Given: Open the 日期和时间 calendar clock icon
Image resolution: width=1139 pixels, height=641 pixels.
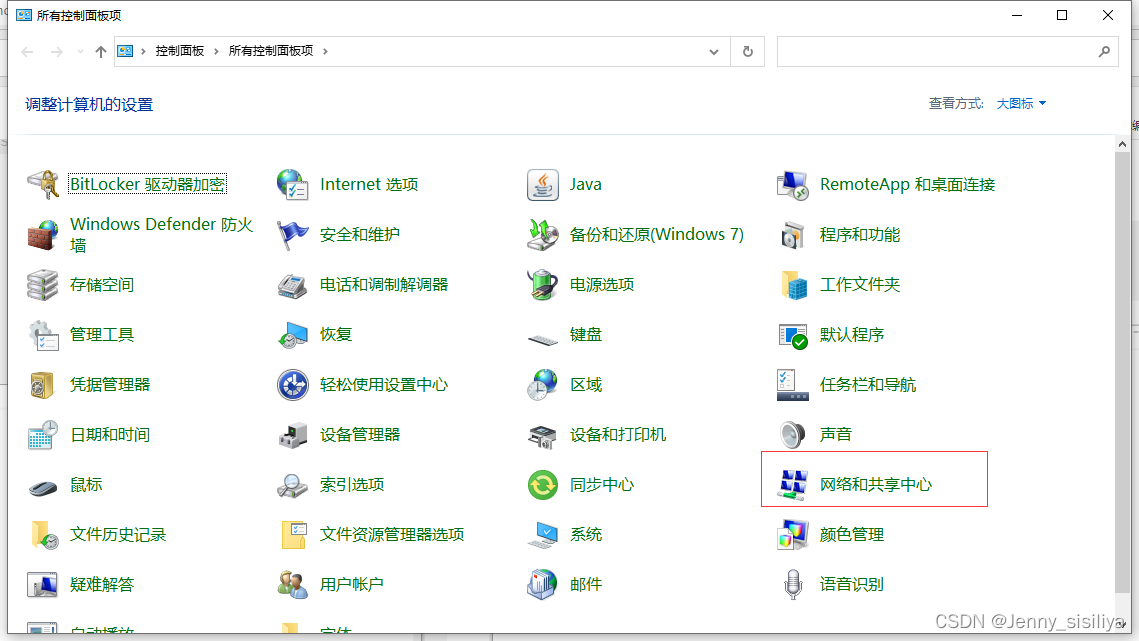Looking at the screenshot, I should (43, 435).
